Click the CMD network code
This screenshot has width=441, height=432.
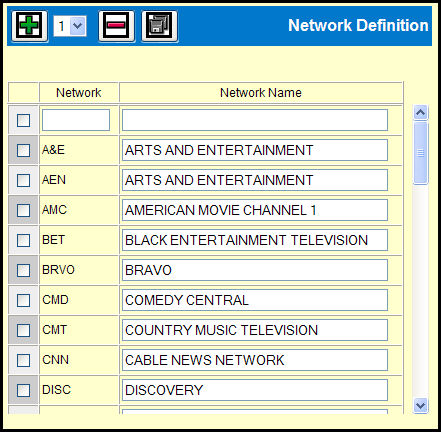coord(55,300)
